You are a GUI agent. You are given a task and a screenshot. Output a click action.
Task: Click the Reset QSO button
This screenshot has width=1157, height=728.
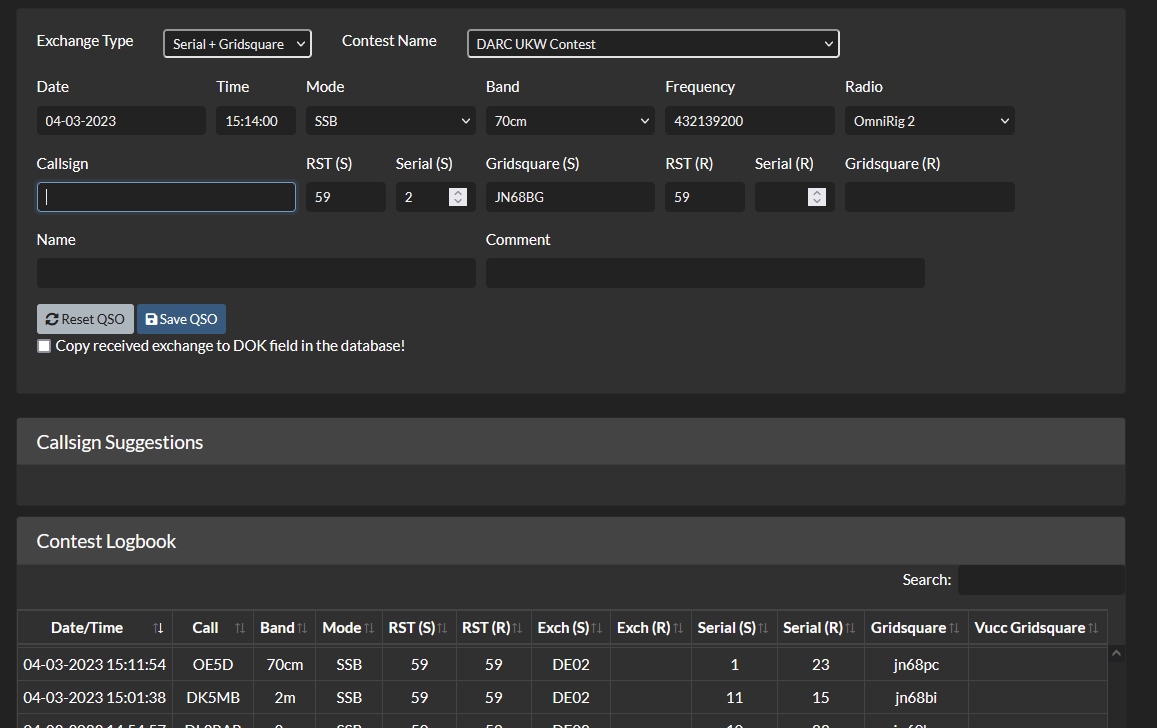click(x=85, y=318)
